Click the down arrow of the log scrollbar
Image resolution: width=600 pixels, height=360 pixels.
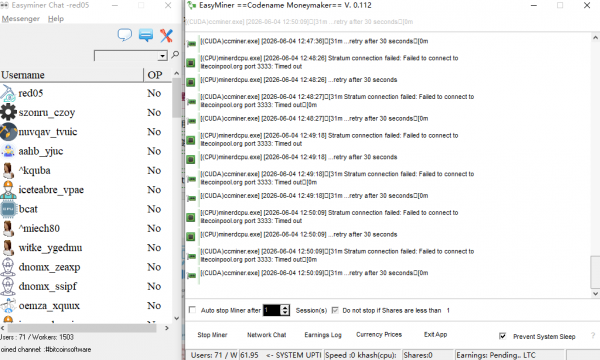coord(595,294)
